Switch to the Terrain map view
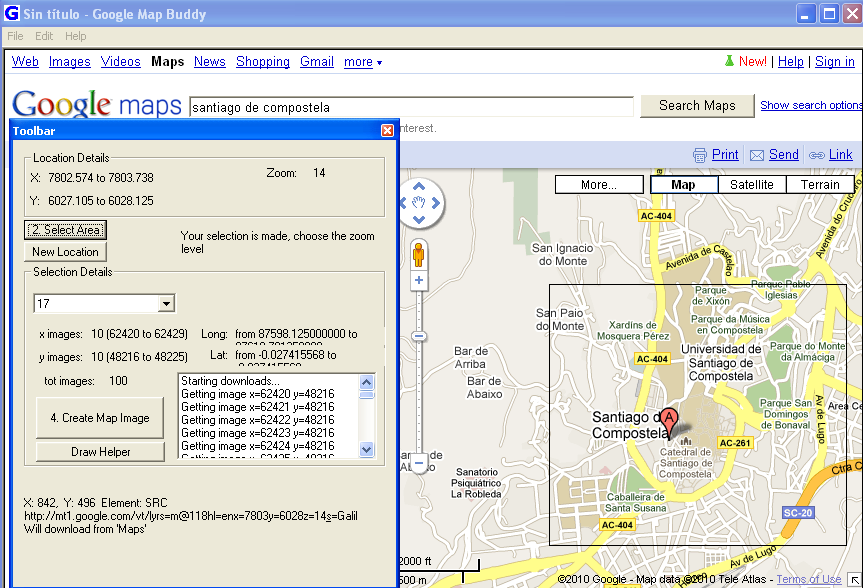This screenshot has height=588, width=863. 820,184
